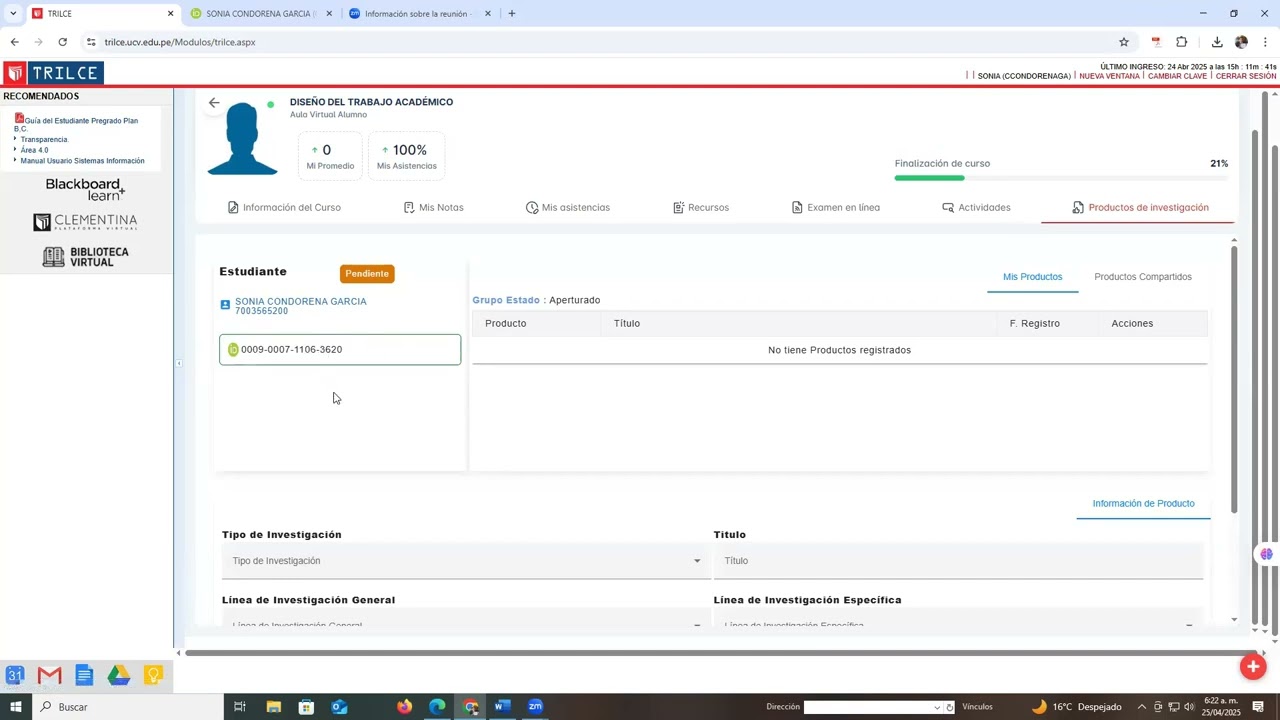1280x720 pixels.
Task: Open Guía del Estudiante Pregrado Plan link
Action: 76,124
